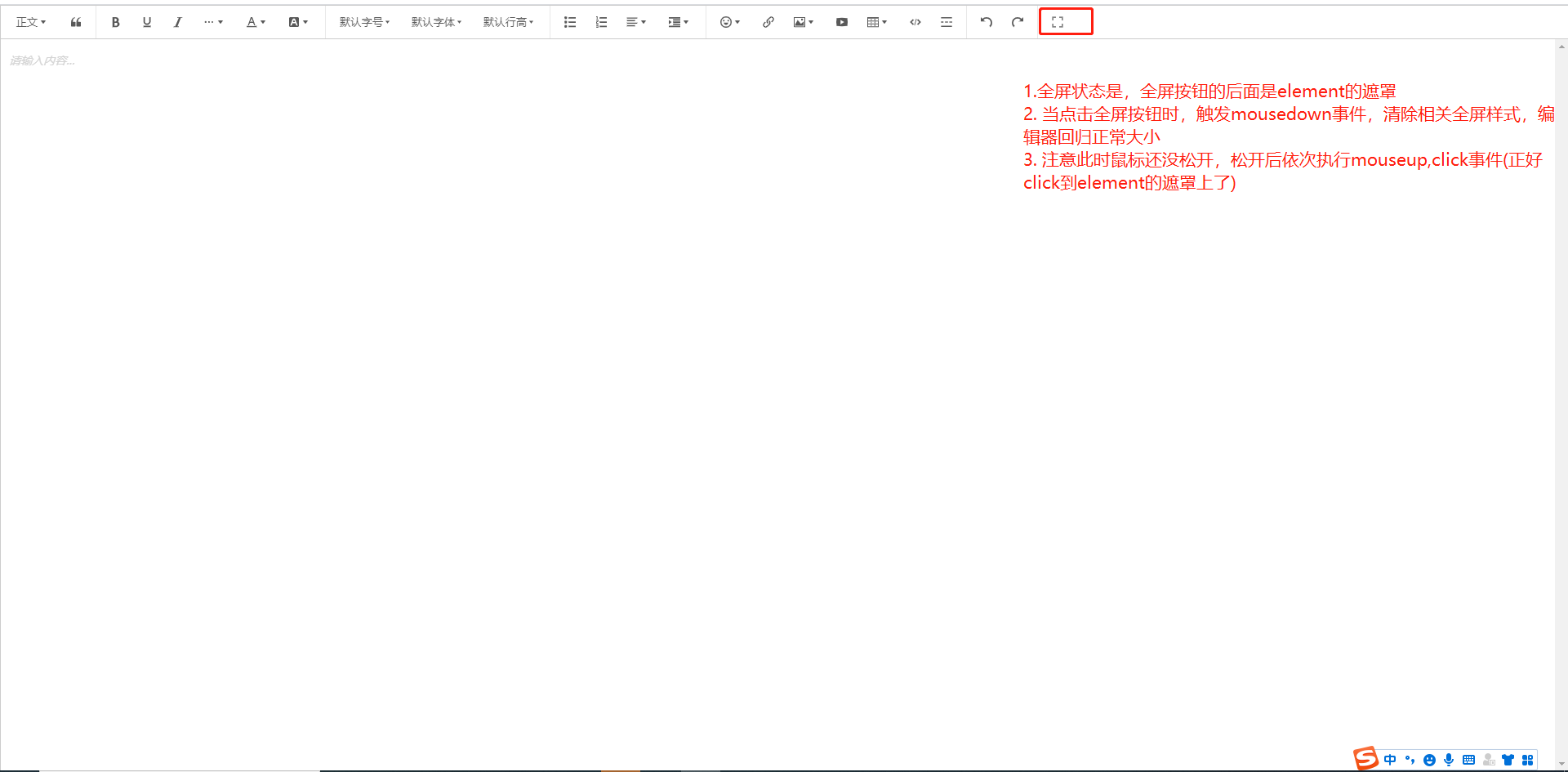Redo the last action
Screen dimensions: 1568x772
pos(1017,22)
